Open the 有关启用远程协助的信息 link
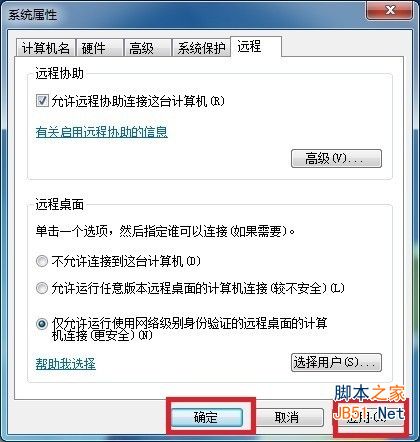420x442 pixels. 102,132
